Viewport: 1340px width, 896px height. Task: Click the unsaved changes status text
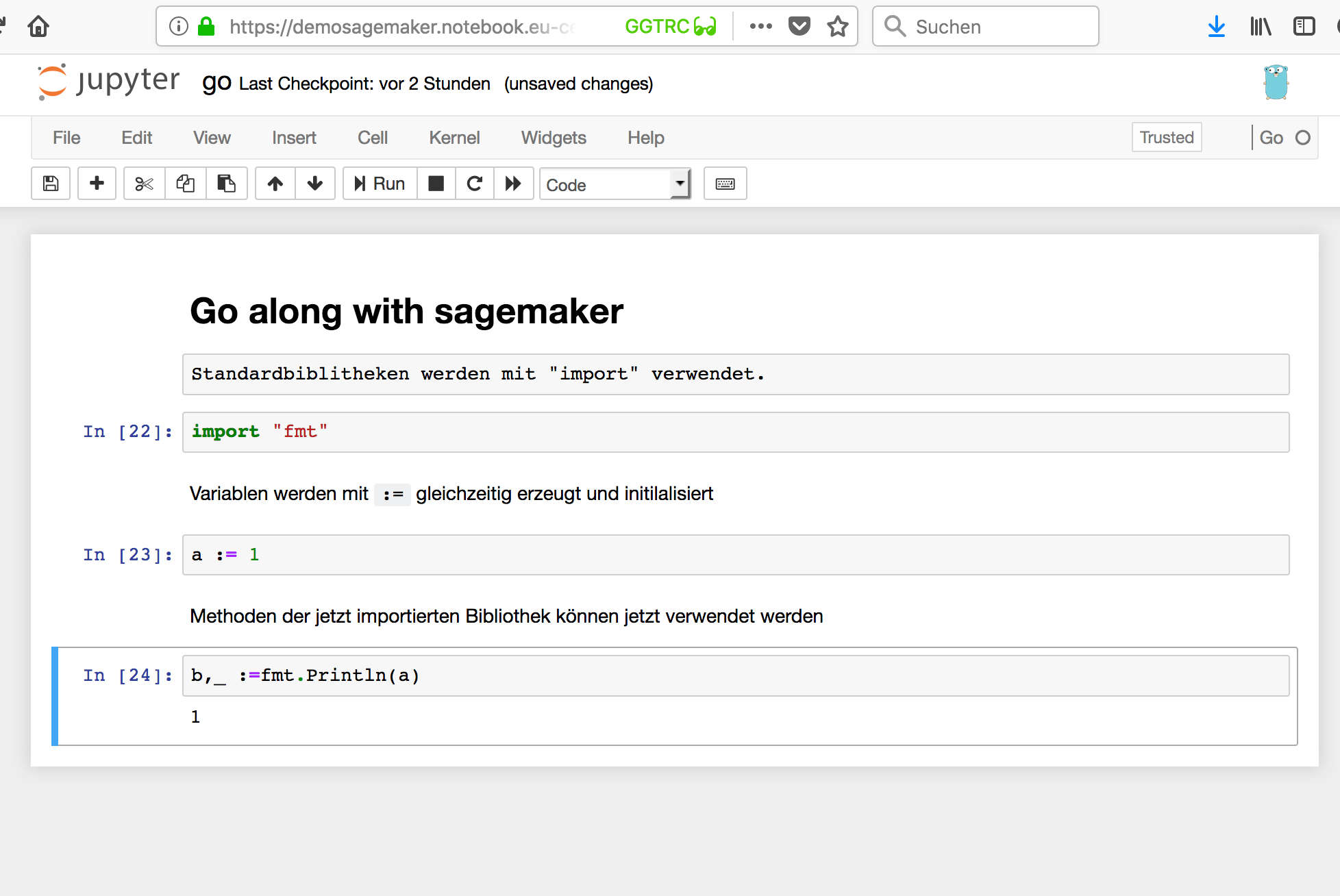click(579, 84)
